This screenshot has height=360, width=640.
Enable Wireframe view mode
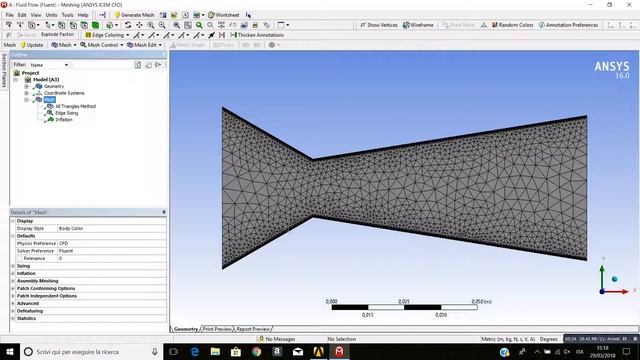tap(418, 25)
